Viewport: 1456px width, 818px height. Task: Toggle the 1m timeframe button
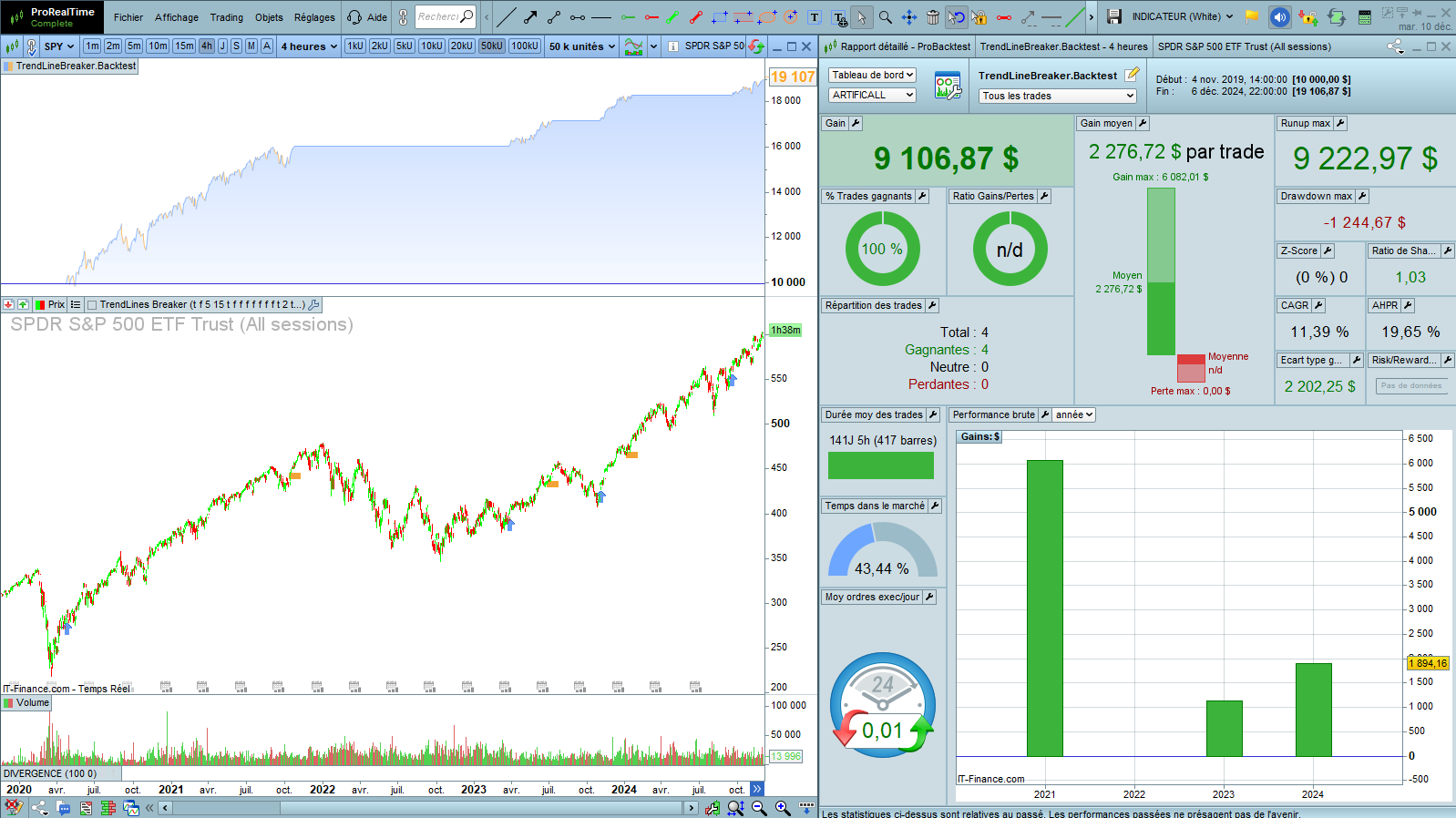(92, 46)
